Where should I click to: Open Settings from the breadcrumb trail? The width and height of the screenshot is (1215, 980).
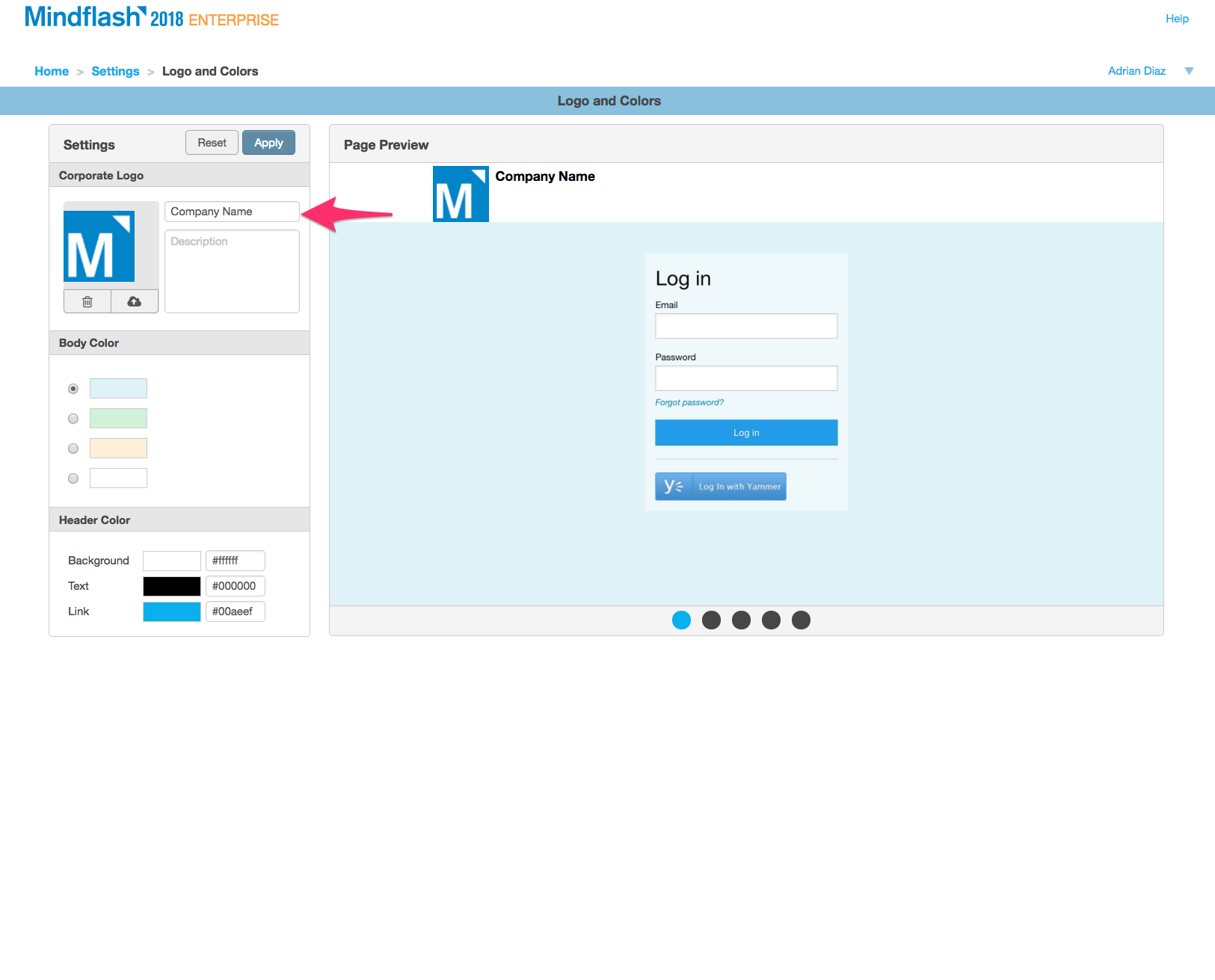coord(115,71)
